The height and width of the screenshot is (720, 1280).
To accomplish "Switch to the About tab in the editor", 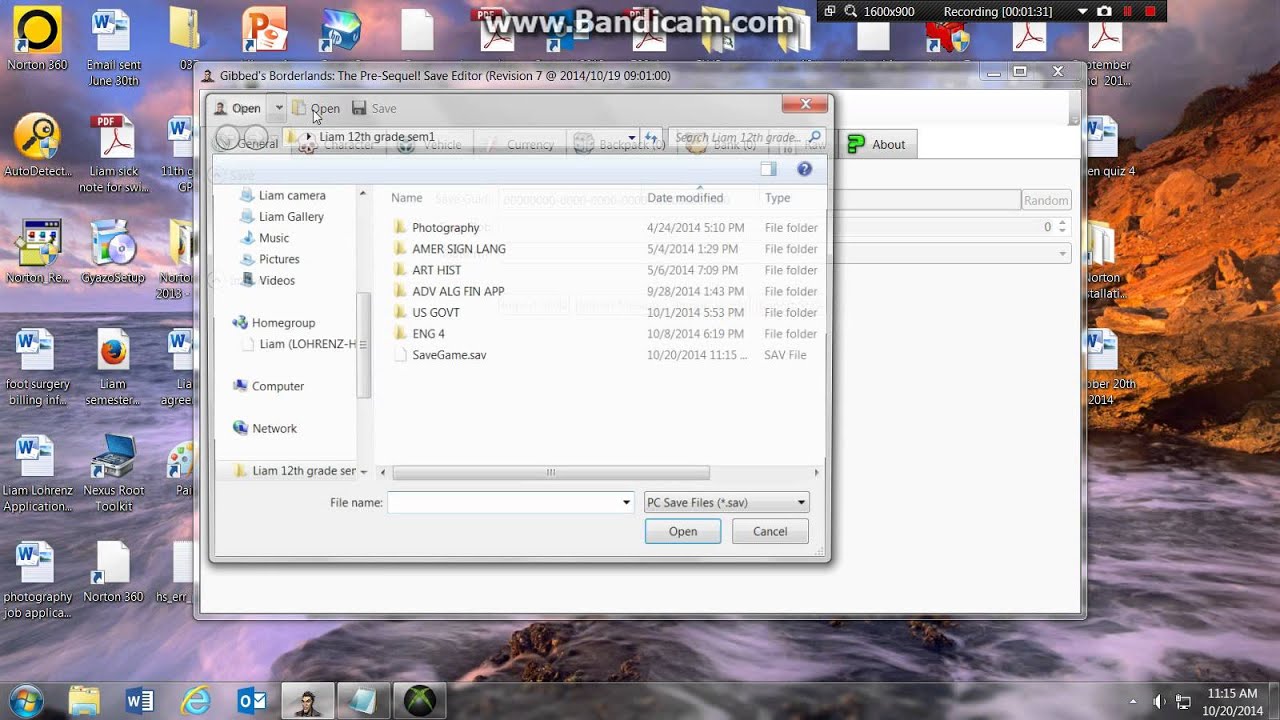I will coord(877,144).
